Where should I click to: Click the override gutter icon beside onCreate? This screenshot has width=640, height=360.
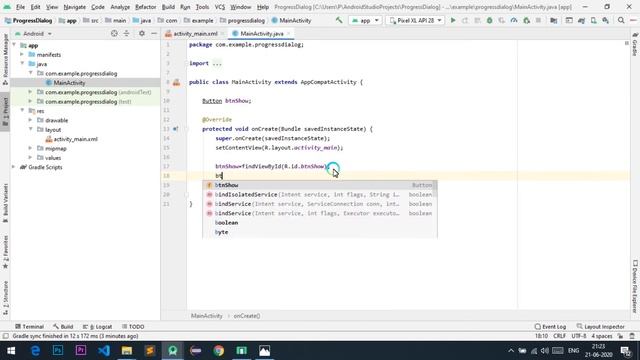tap(175, 129)
